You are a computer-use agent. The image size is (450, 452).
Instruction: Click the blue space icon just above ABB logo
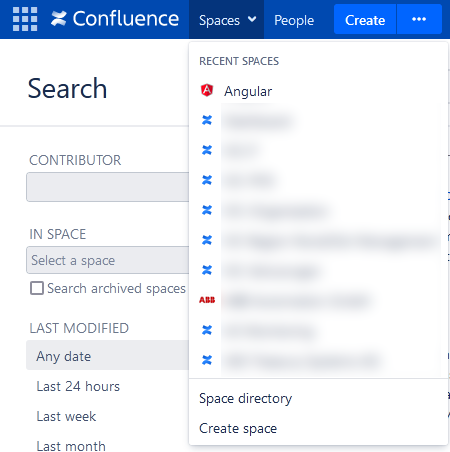pyautogui.click(x=207, y=270)
